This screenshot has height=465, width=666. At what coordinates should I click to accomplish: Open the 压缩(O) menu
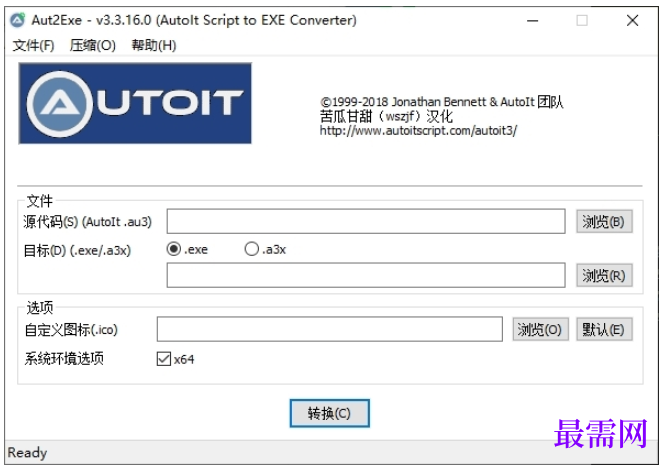coord(93,45)
